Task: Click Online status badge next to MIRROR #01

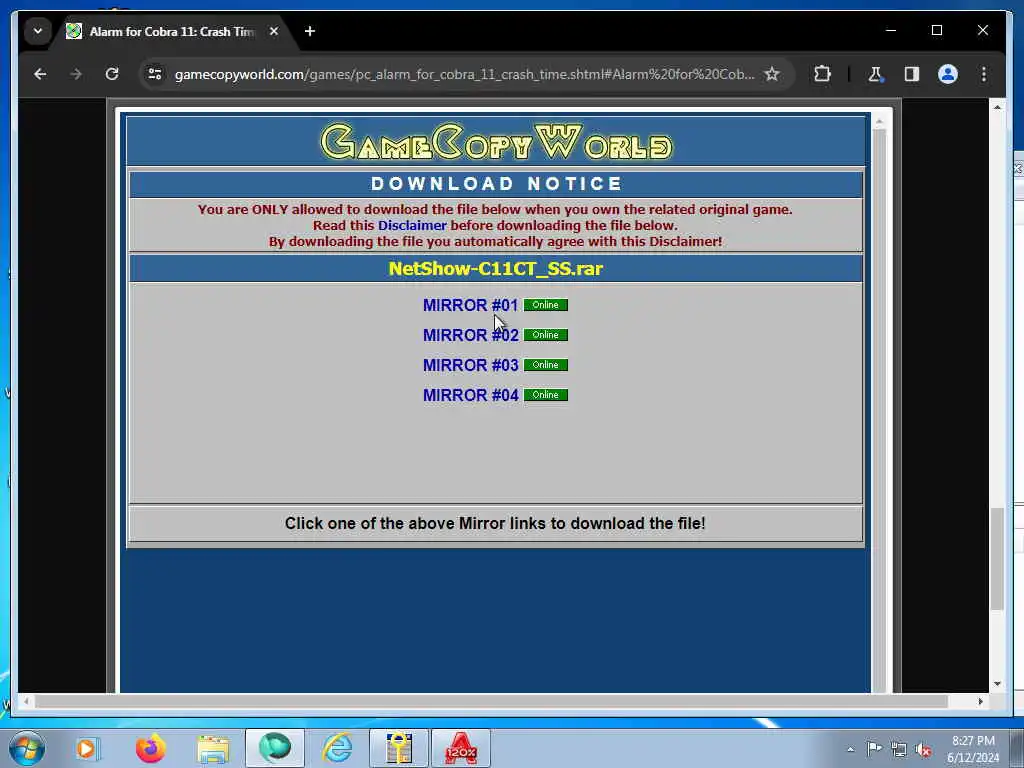Action: click(546, 305)
